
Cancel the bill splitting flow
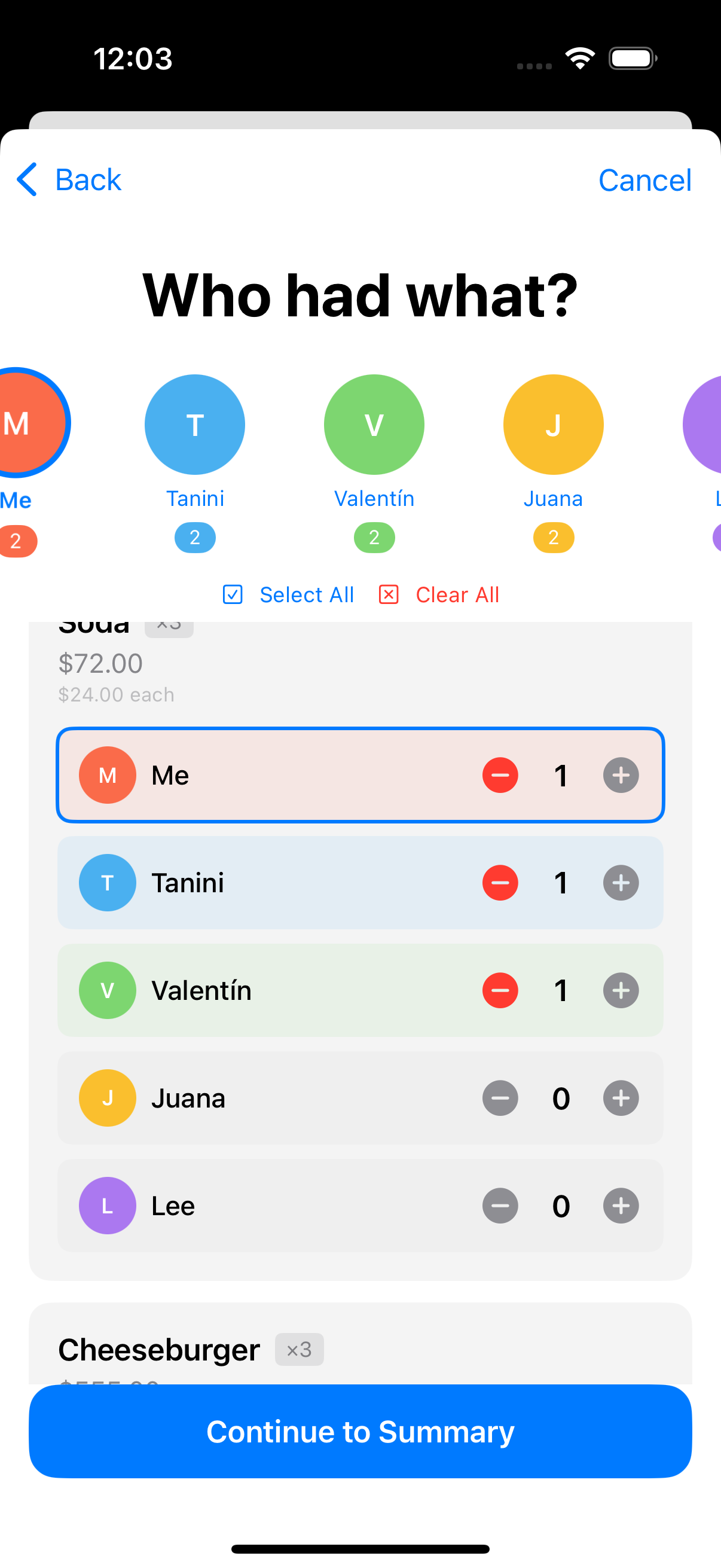(645, 180)
